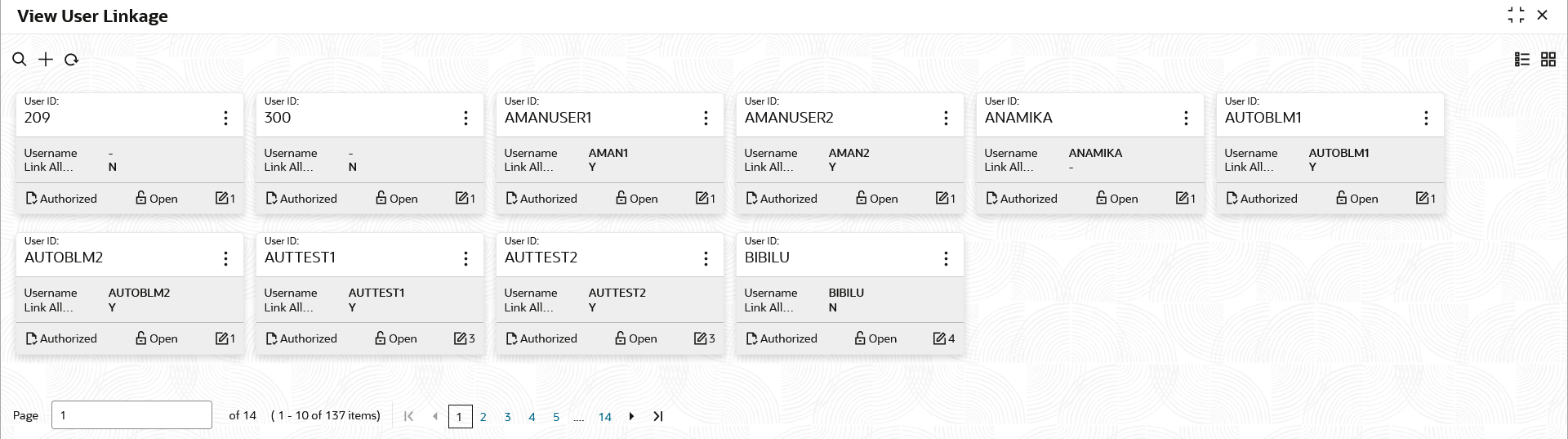The height and width of the screenshot is (439, 1568).
Task: Jump to last page arrow
Action: click(x=658, y=416)
